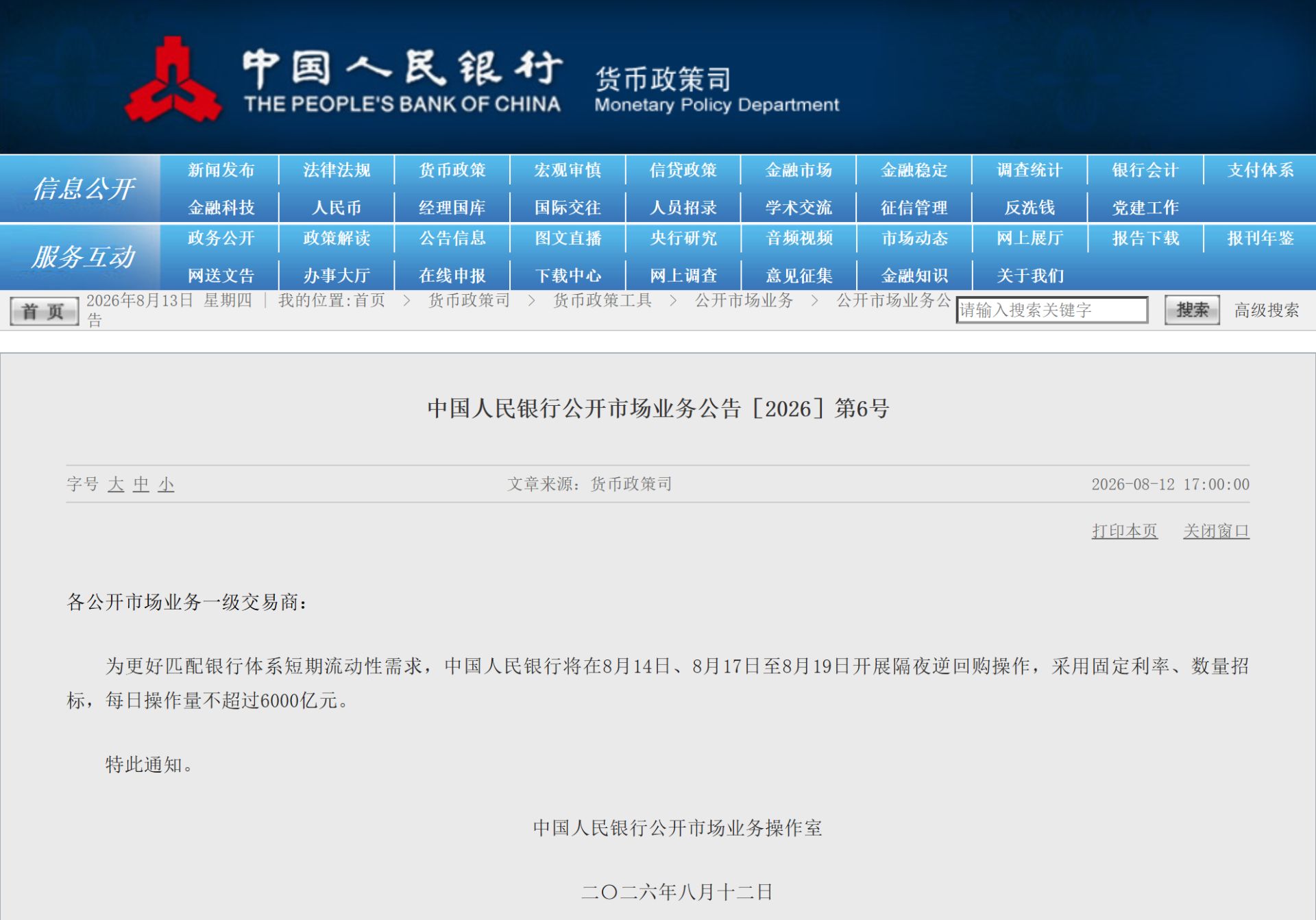Click breadcrumb link 货币政策司
The height and width of the screenshot is (920, 1316).
click(x=470, y=300)
